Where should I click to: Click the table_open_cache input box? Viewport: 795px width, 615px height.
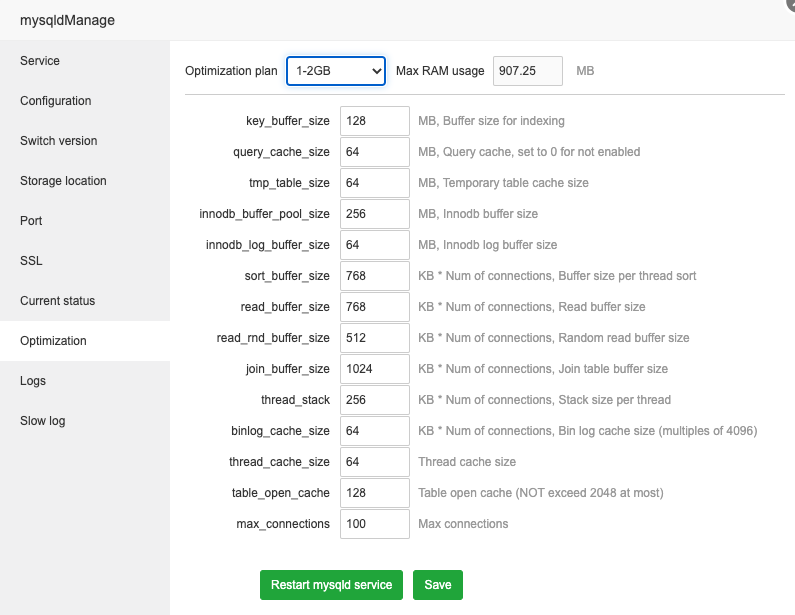(x=375, y=493)
